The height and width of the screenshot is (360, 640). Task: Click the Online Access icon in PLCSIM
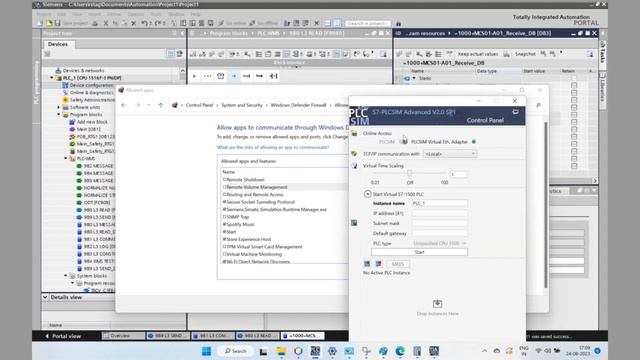(354, 133)
